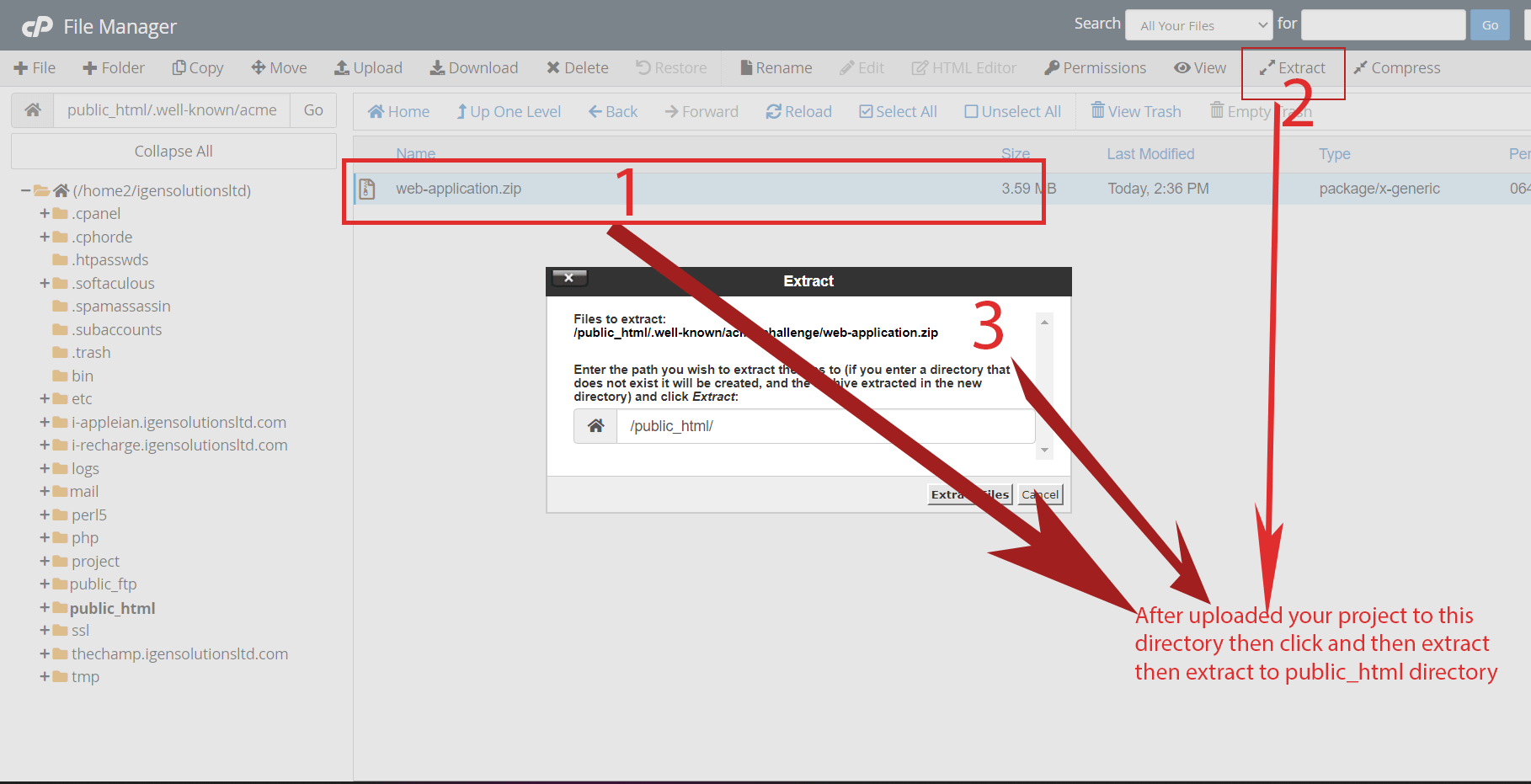The height and width of the screenshot is (784, 1531).
Task: Click the Extract toolbar icon
Action: pyautogui.click(x=1267, y=68)
